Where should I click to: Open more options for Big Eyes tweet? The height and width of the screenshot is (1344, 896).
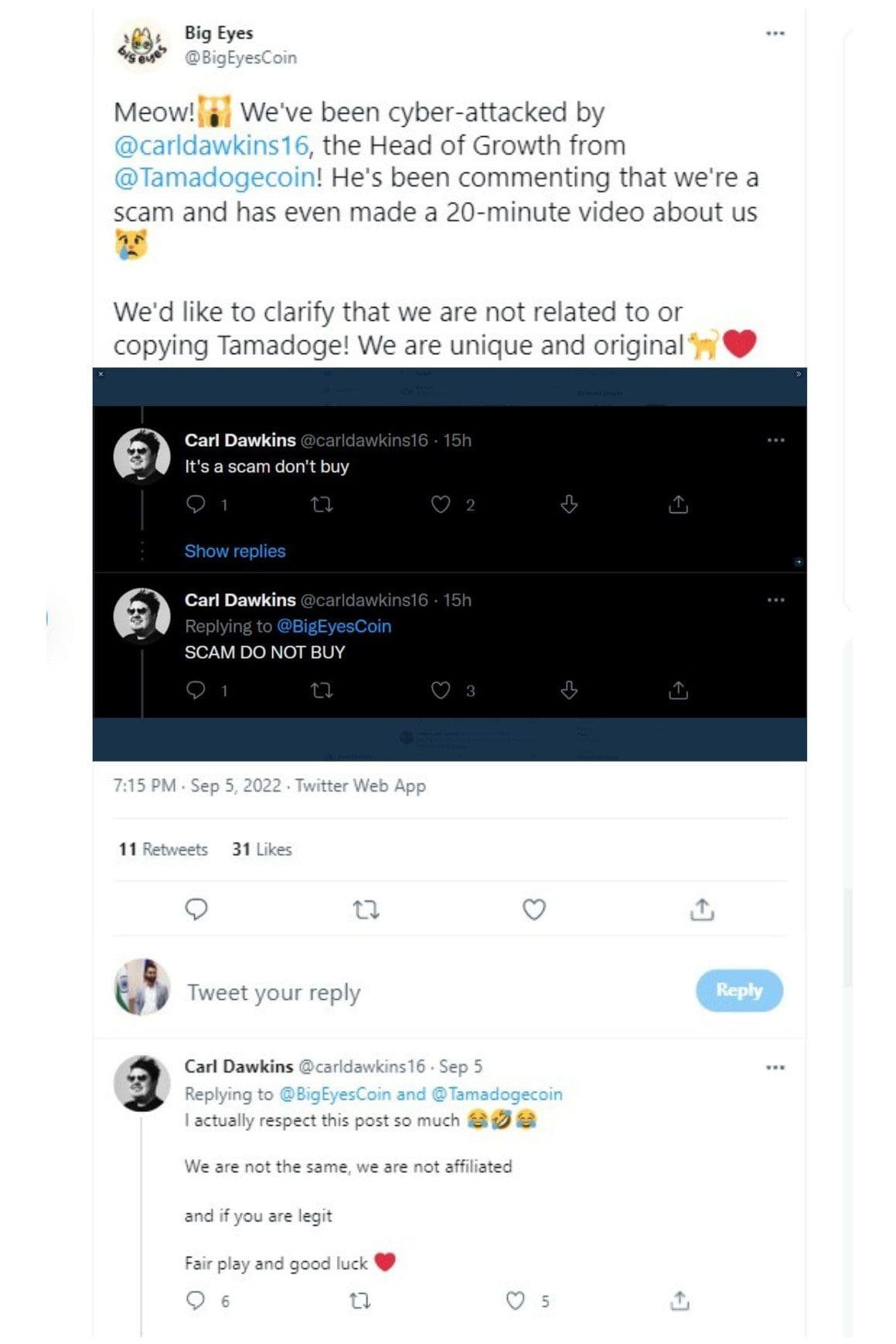(775, 33)
